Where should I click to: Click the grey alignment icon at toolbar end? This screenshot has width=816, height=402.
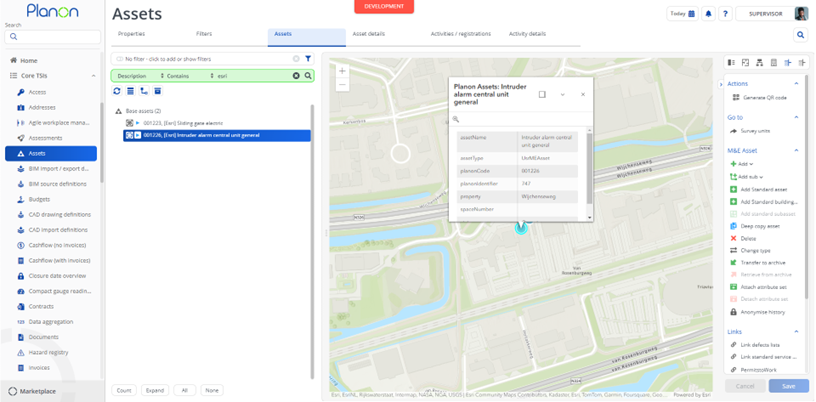click(802, 62)
